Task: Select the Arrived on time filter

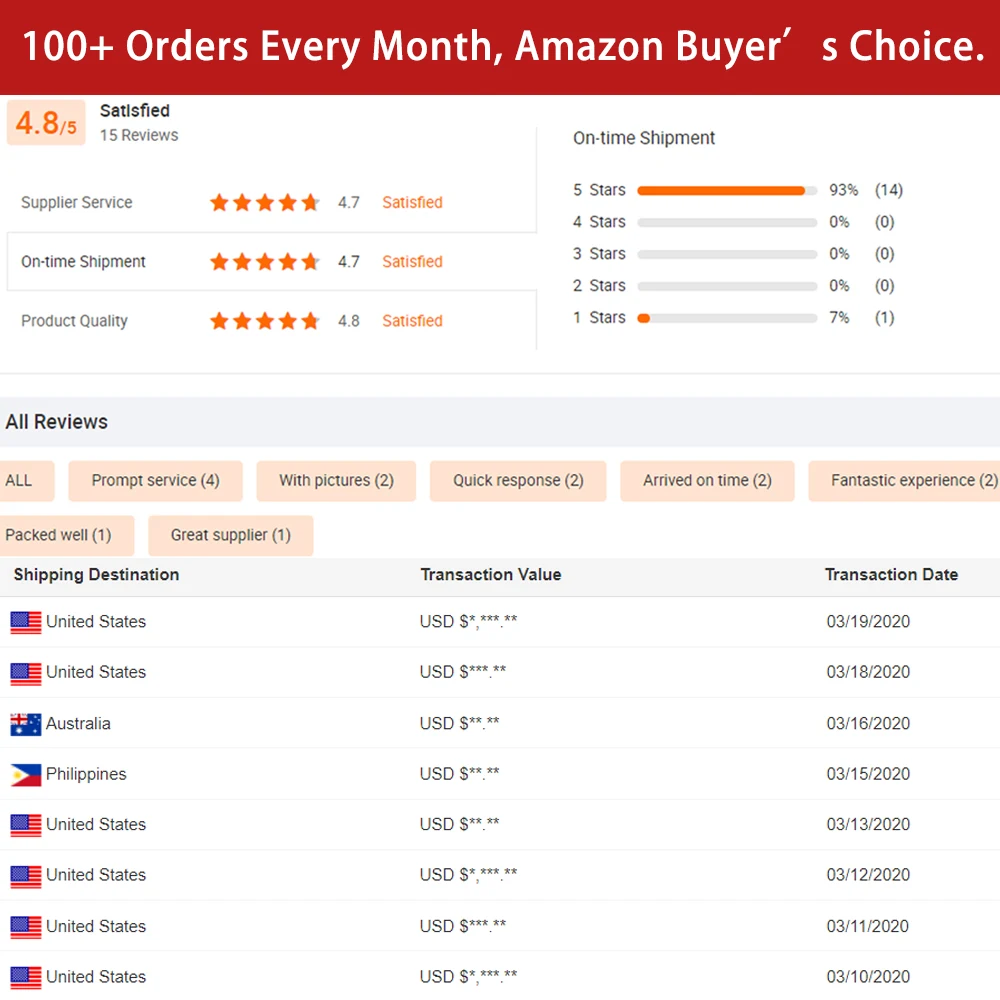Action: (x=707, y=481)
